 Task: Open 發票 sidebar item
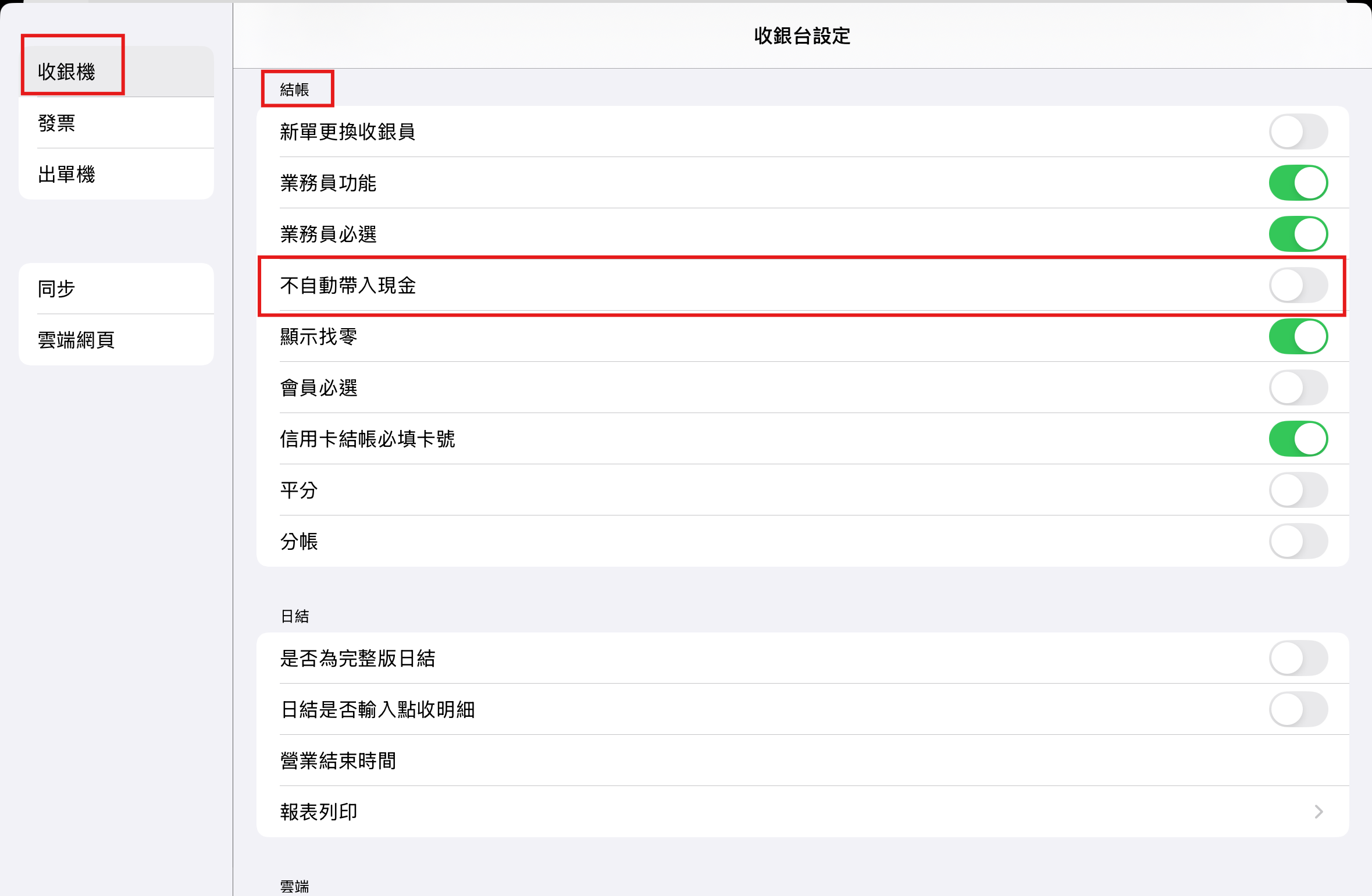[x=116, y=123]
